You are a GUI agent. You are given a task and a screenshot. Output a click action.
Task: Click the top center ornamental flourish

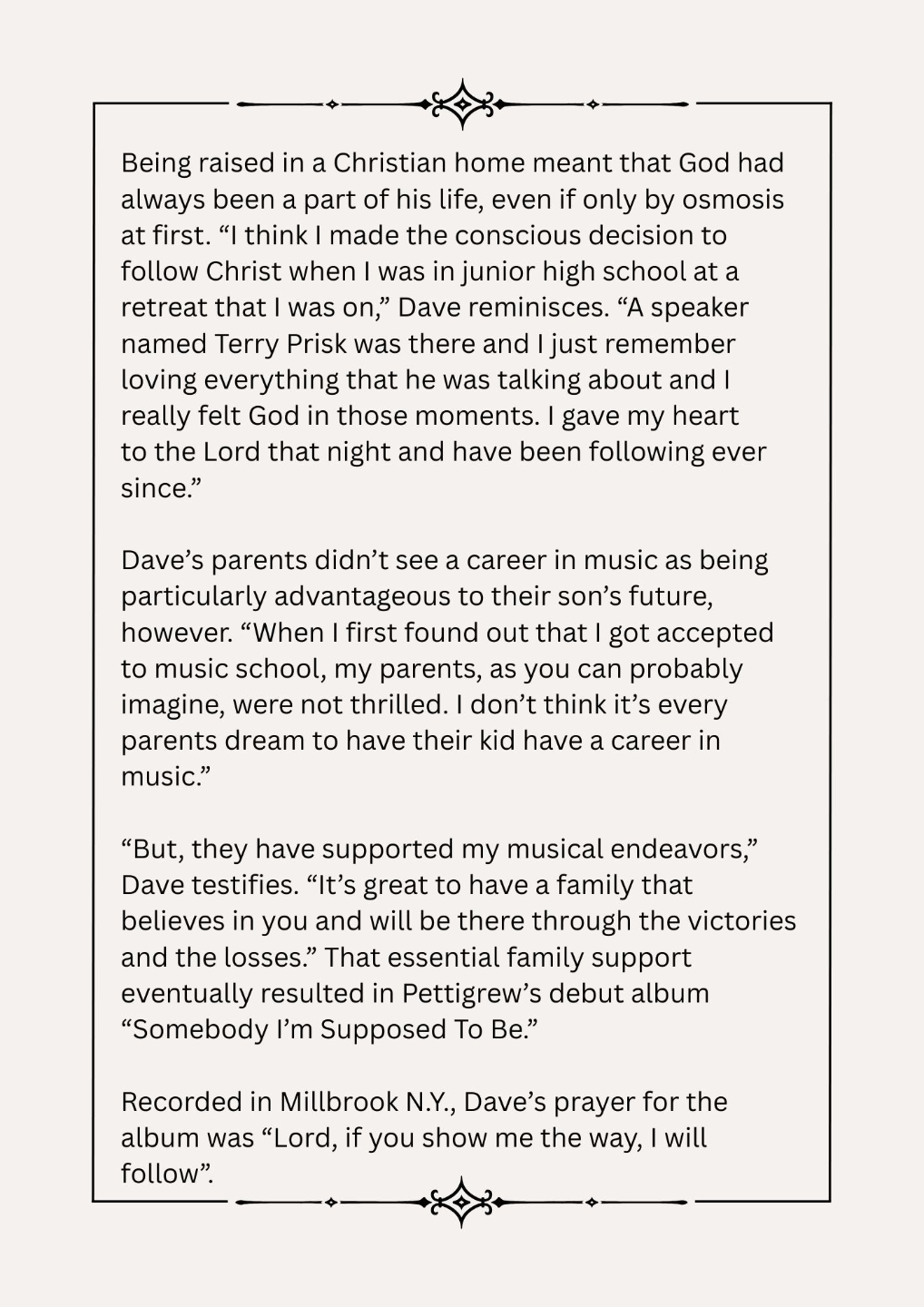462,104
